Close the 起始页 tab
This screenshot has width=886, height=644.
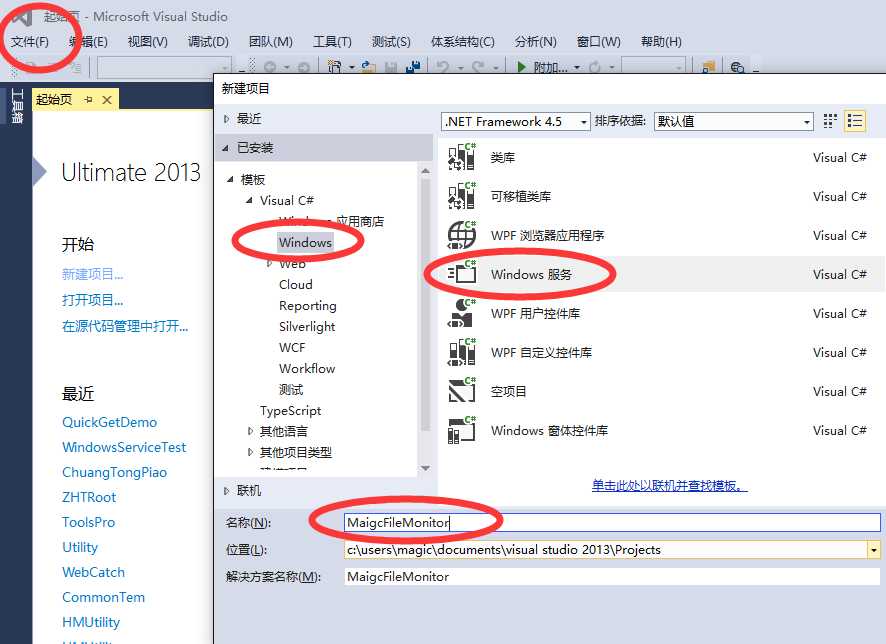107,100
